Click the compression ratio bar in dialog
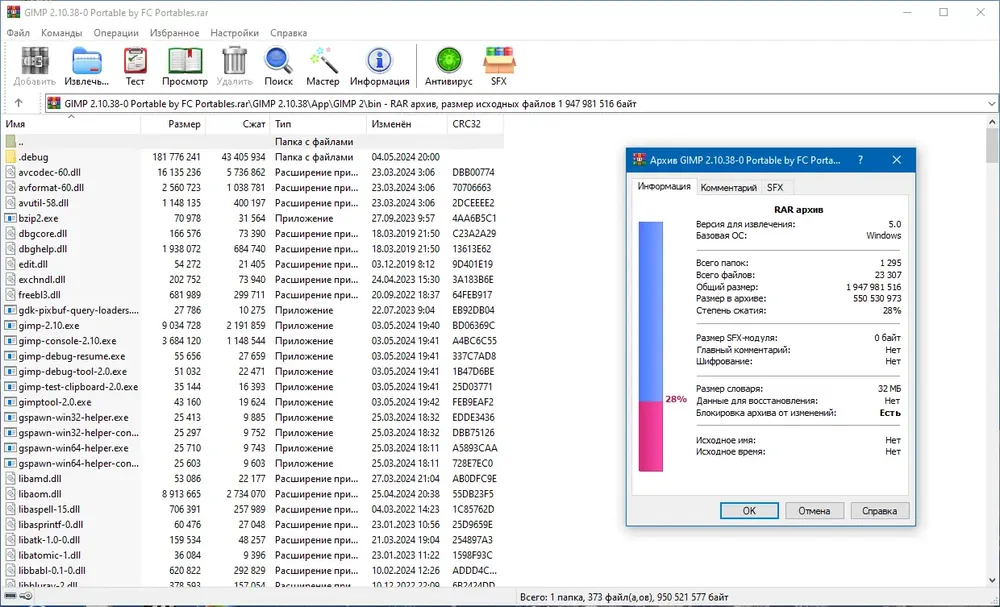 (651, 346)
